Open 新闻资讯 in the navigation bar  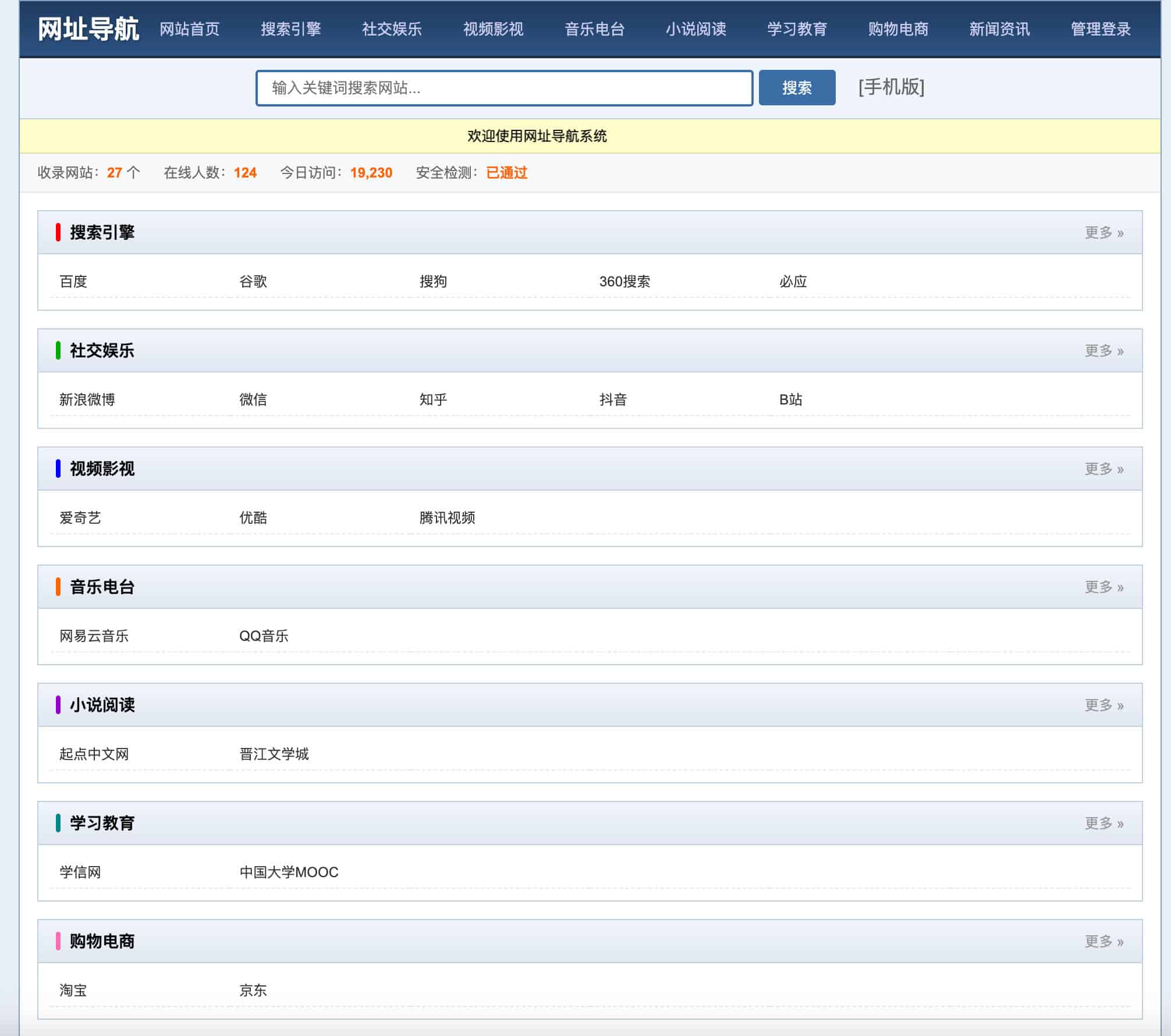click(x=1000, y=29)
